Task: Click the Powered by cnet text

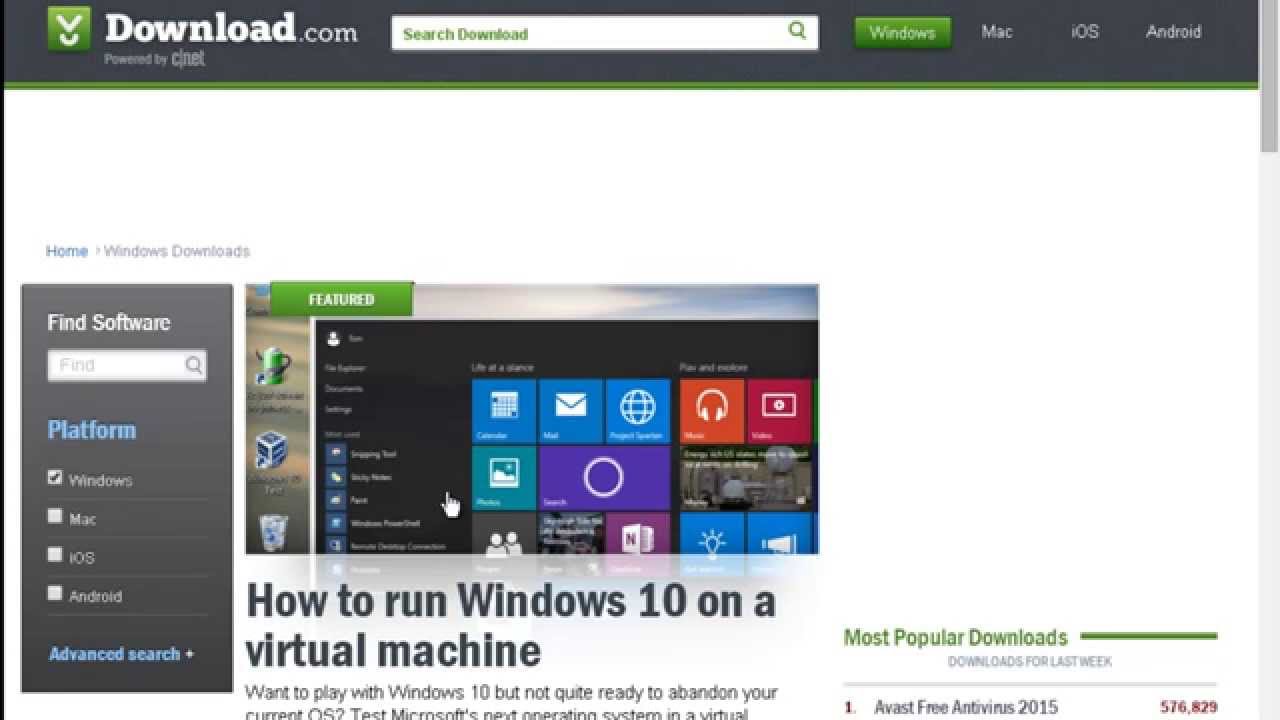Action: pos(154,59)
